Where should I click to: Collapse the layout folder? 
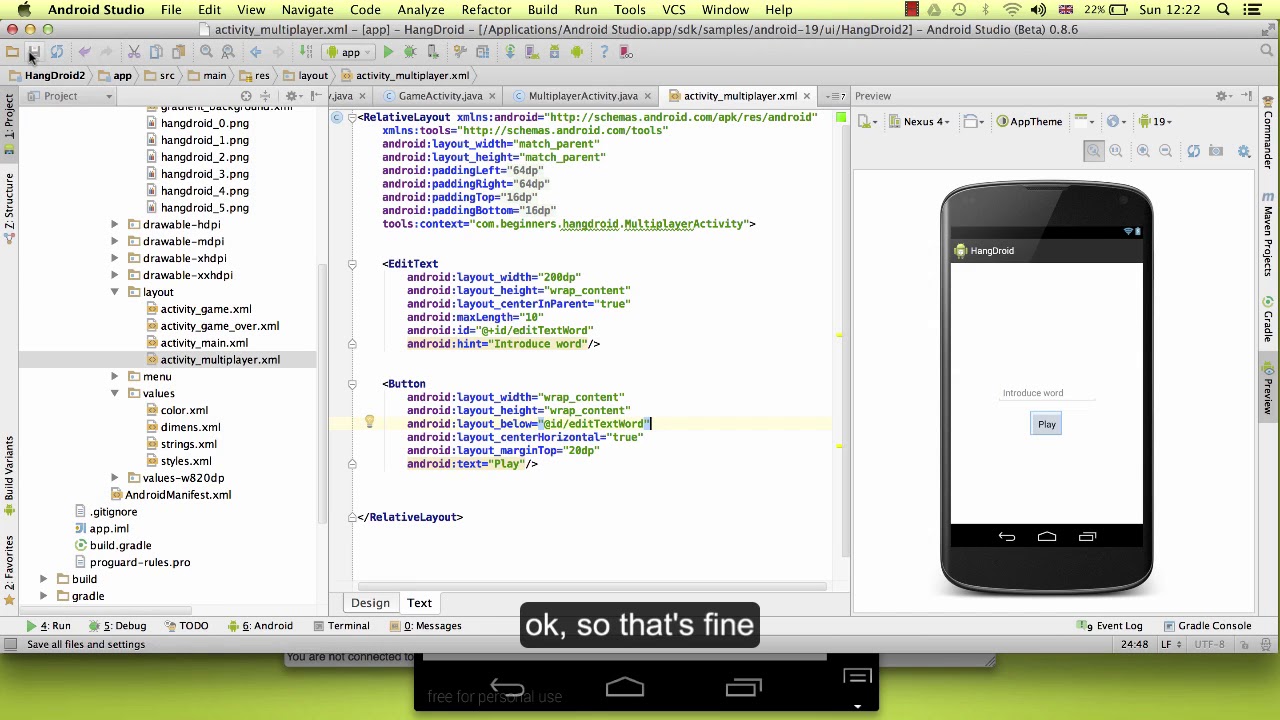point(115,292)
